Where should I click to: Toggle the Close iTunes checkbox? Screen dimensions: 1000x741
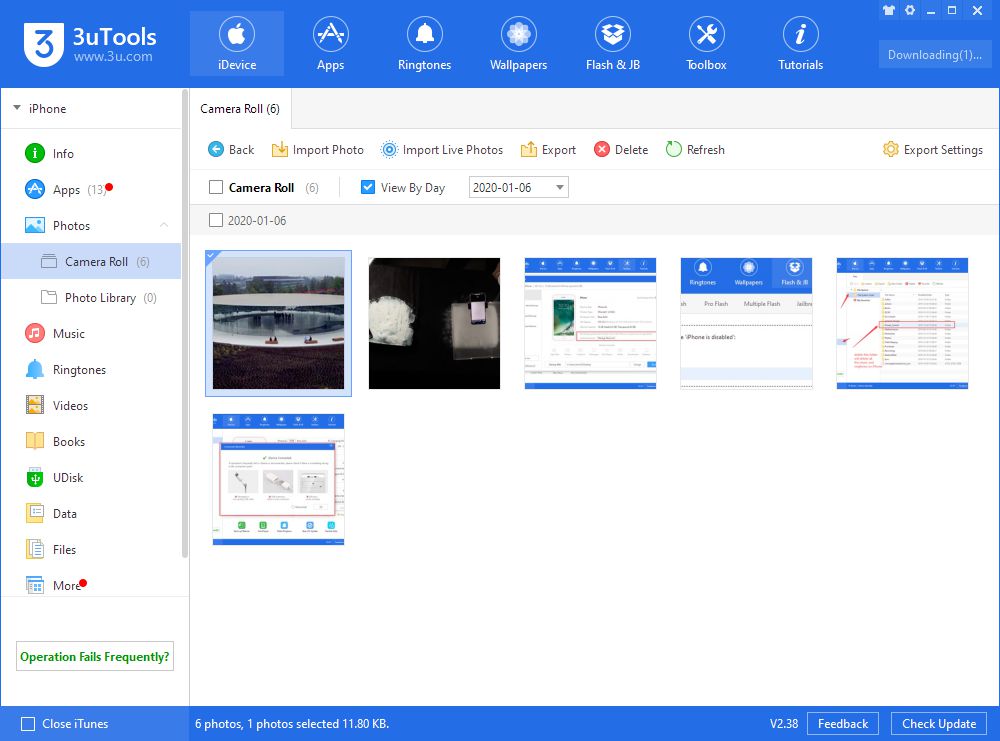coord(28,724)
